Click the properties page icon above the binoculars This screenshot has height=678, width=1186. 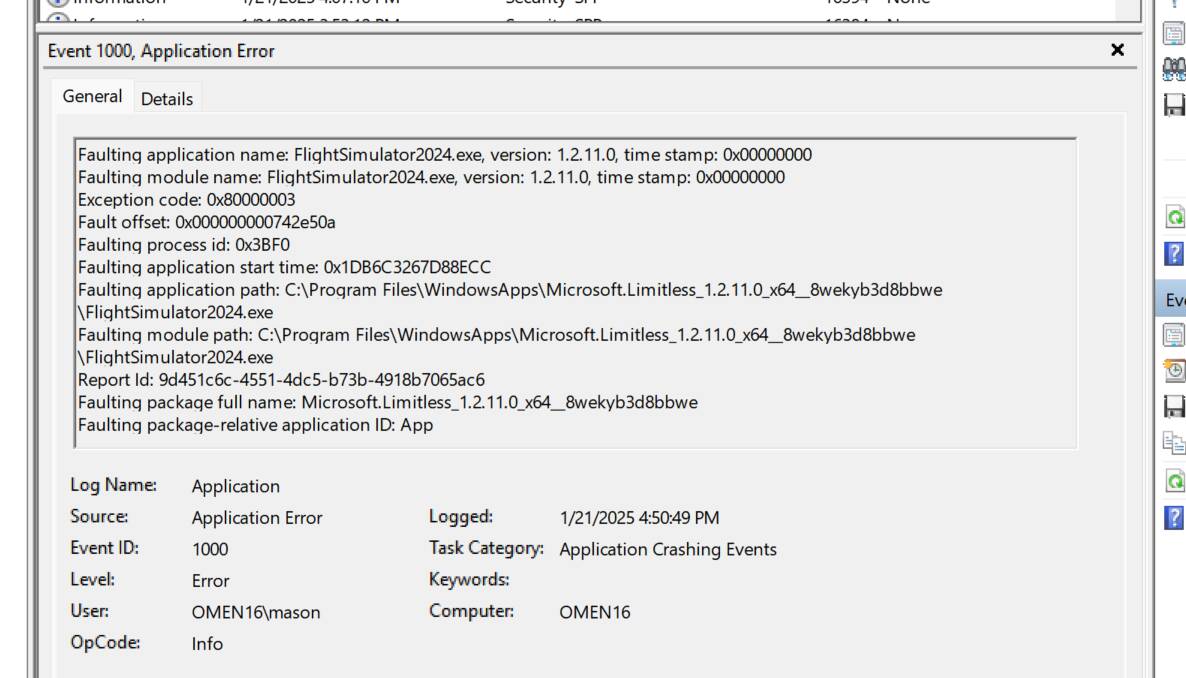(1174, 33)
